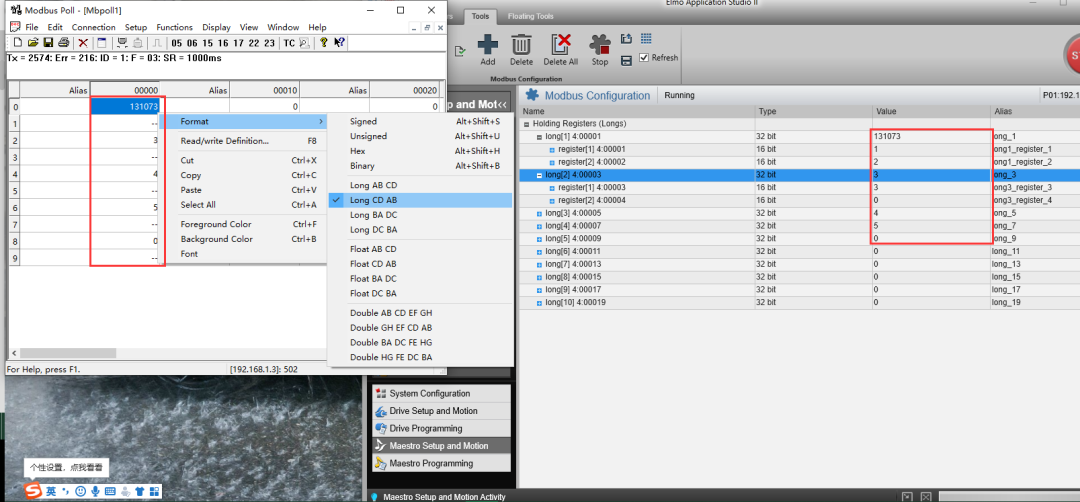The width and height of the screenshot is (1080, 502).
Task: Click the pulse waveform icon in Modbus Poll toolbar
Action: (x=156, y=43)
